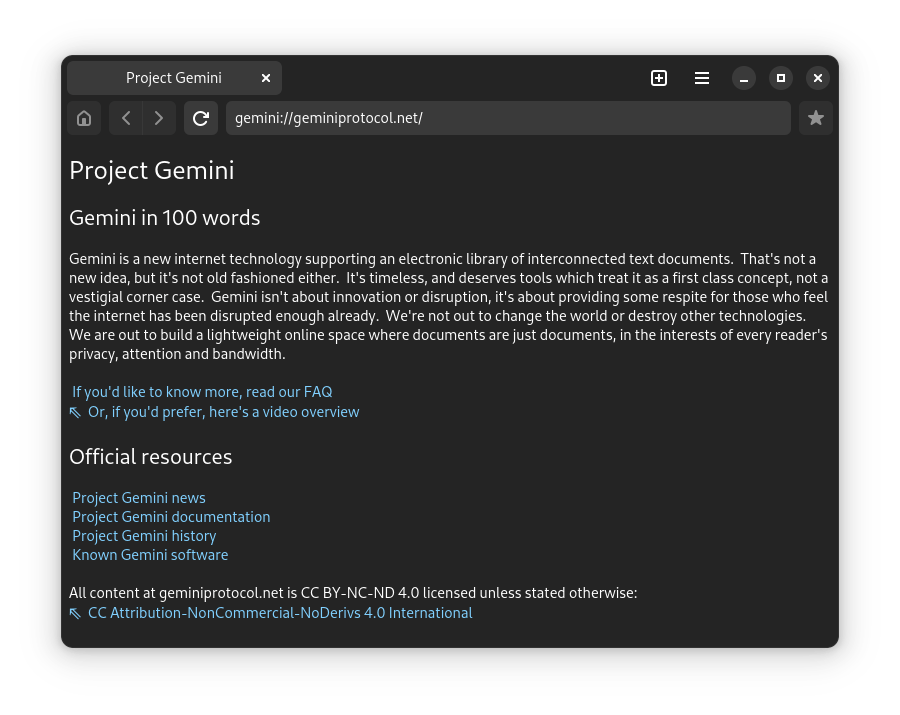
Task: Browse Known Gemini software link
Action: click(150, 555)
